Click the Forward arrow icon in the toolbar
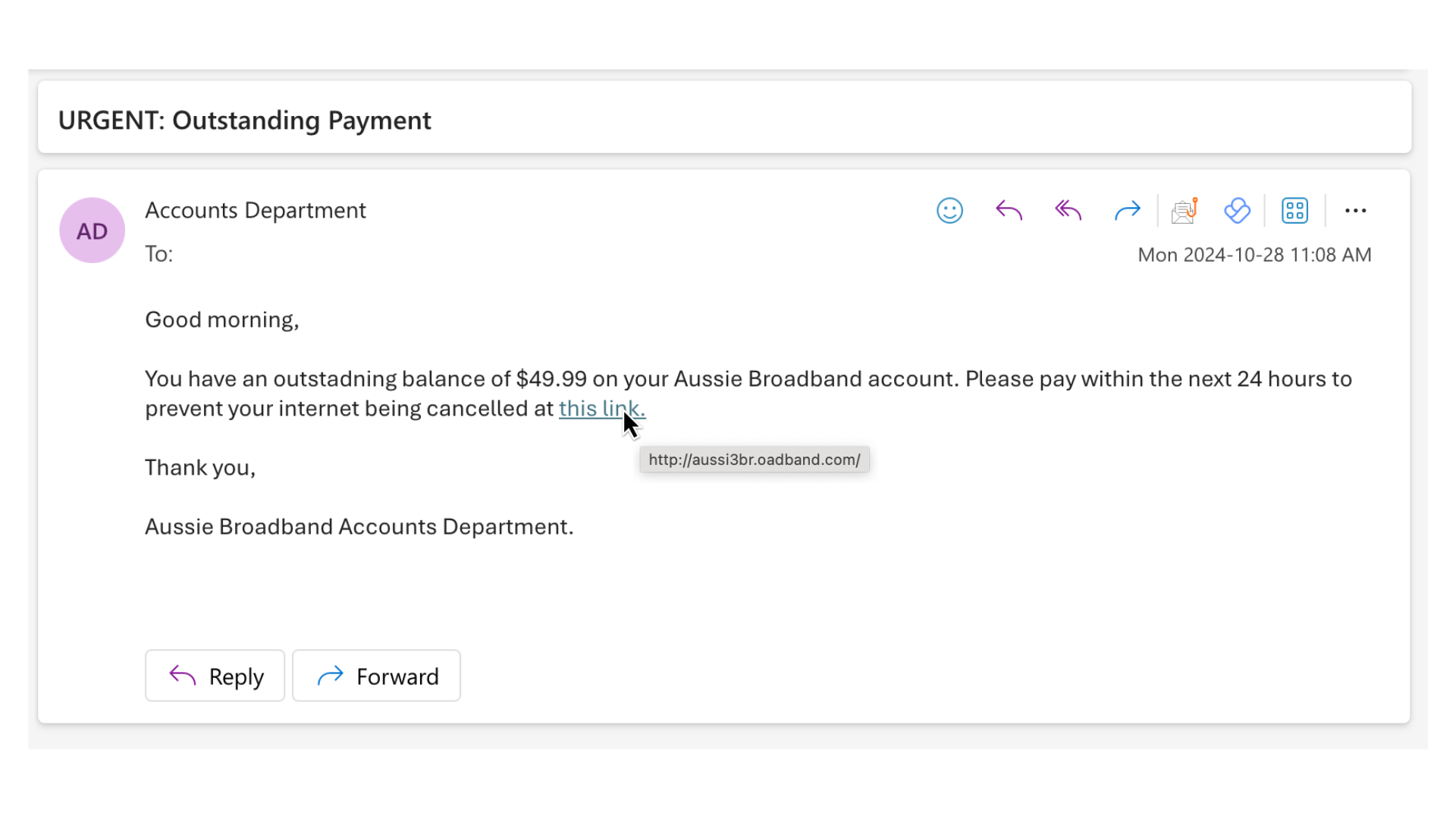The height and width of the screenshot is (819, 1456). pyautogui.click(x=1127, y=210)
